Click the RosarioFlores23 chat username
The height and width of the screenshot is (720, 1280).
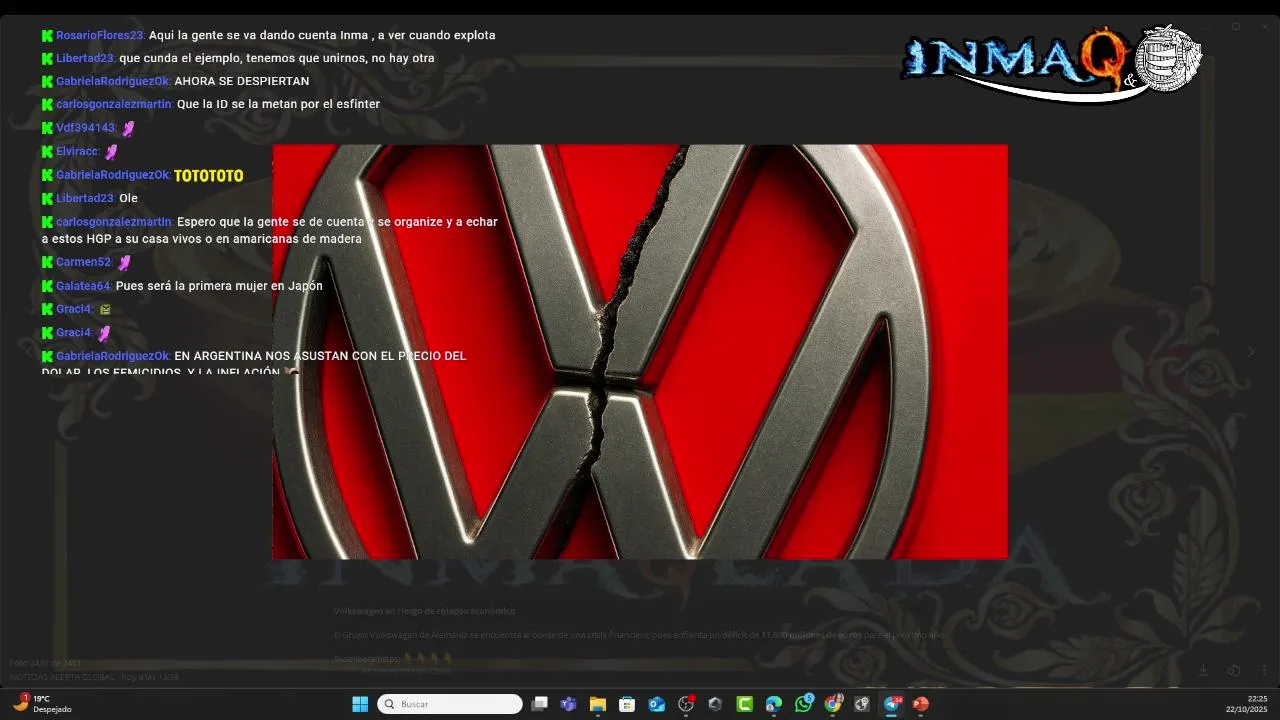click(x=100, y=35)
